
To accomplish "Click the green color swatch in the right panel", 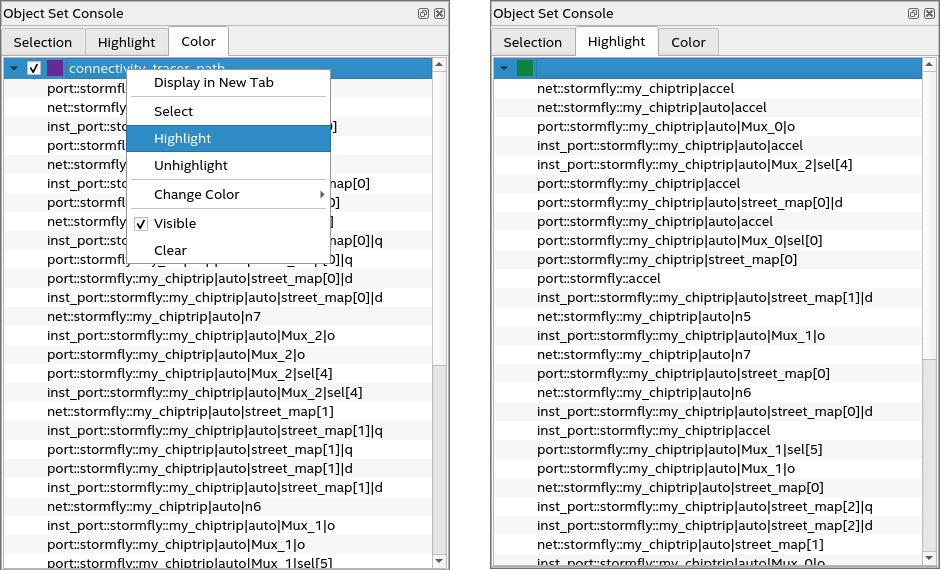I will 525,68.
